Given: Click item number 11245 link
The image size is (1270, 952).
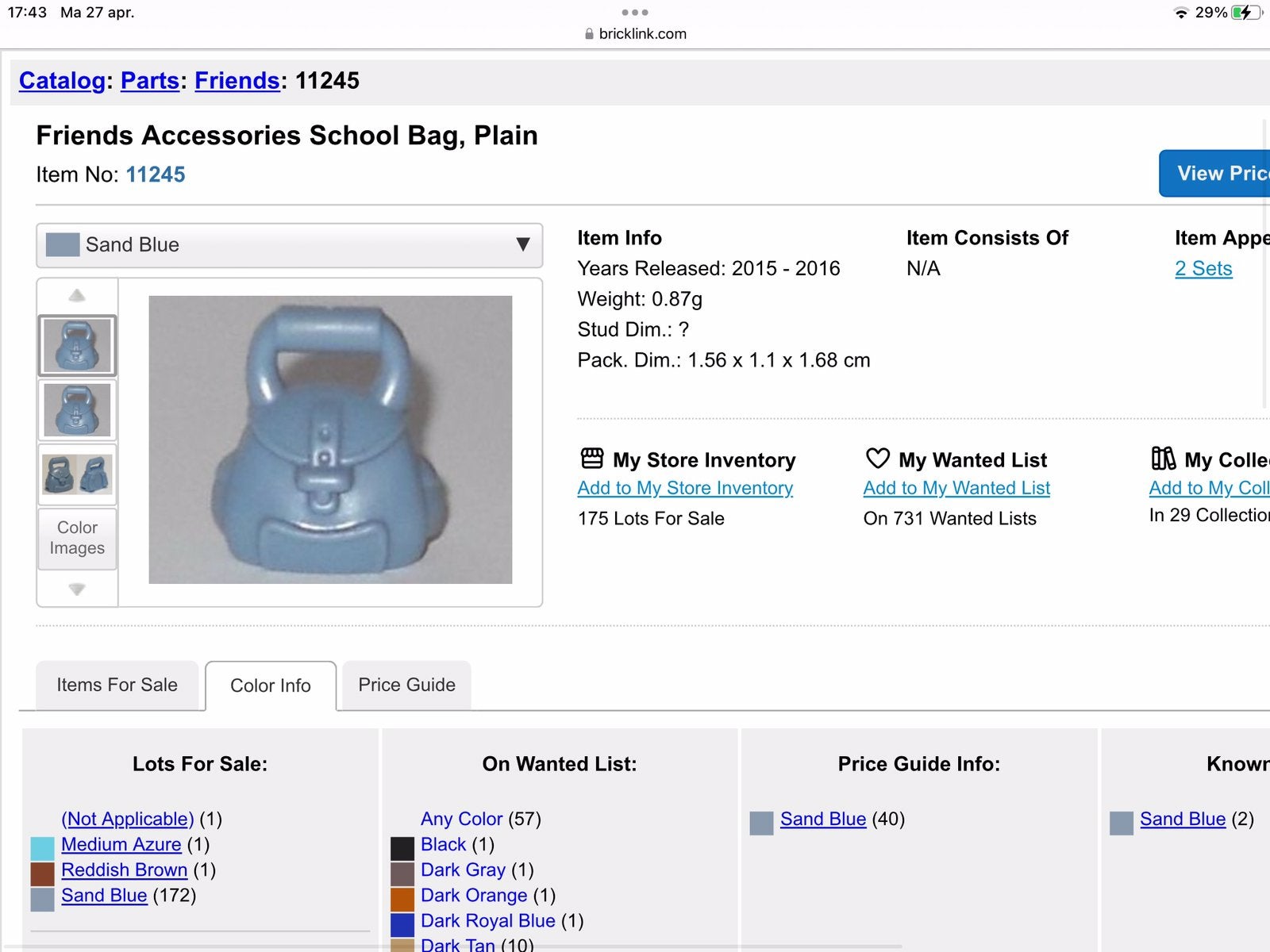Looking at the screenshot, I should [x=156, y=175].
